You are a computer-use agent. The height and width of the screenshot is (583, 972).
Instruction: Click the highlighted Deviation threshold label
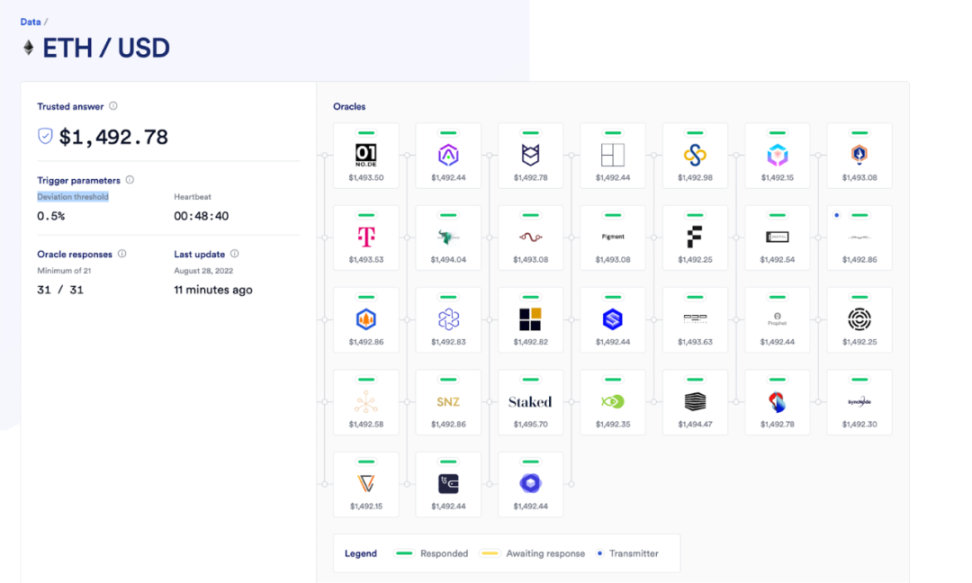click(x=73, y=197)
